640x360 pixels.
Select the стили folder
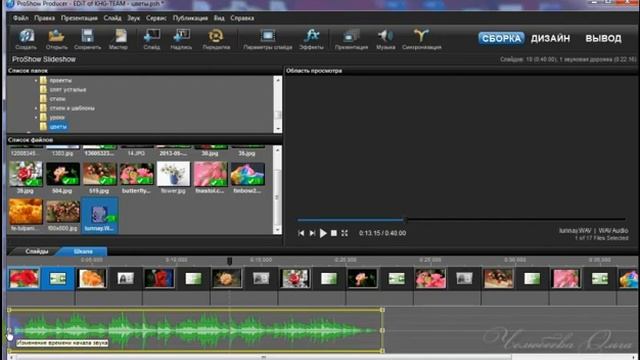click(x=58, y=99)
